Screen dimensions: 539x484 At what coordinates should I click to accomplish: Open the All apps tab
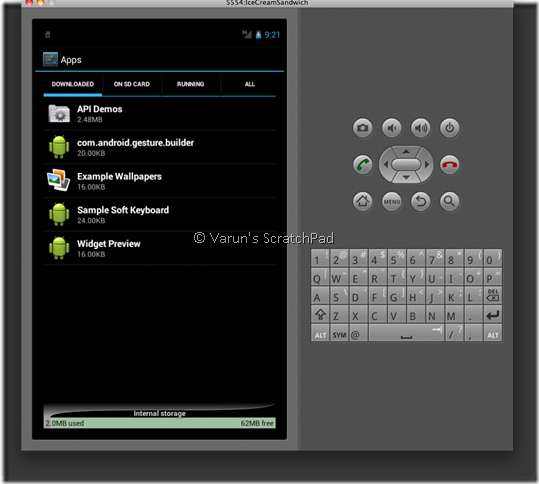point(250,84)
